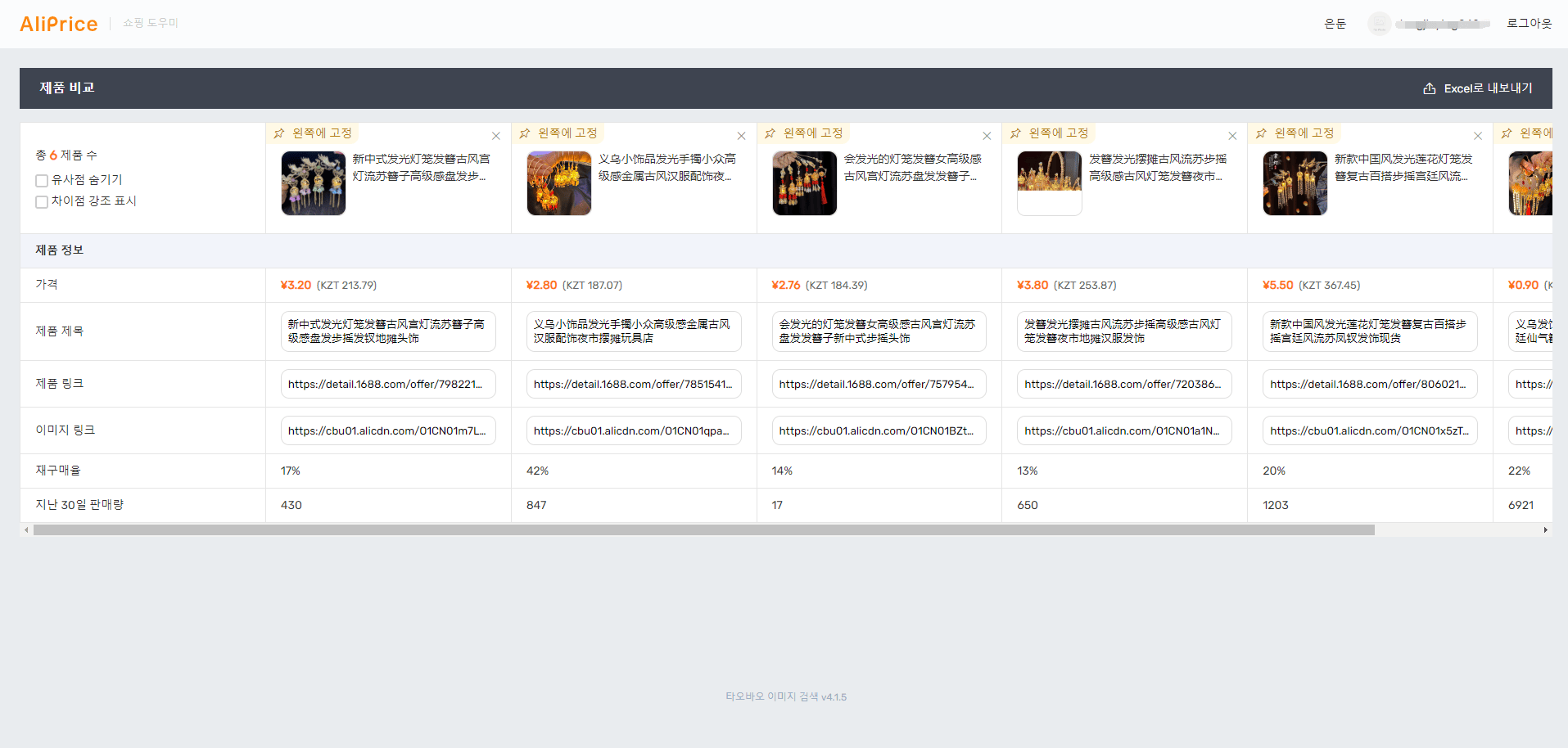Remove the ¥3.20 product with X

coord(495,136)
